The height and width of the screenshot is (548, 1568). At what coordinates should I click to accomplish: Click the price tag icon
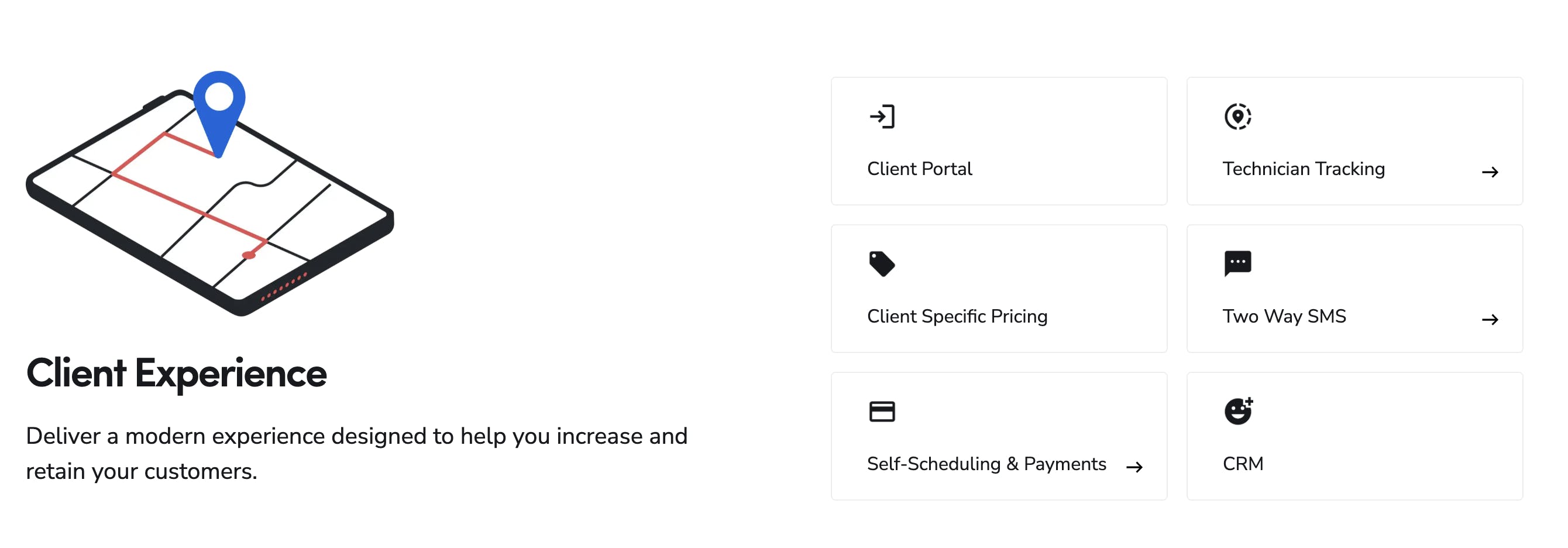click(882, 263)
